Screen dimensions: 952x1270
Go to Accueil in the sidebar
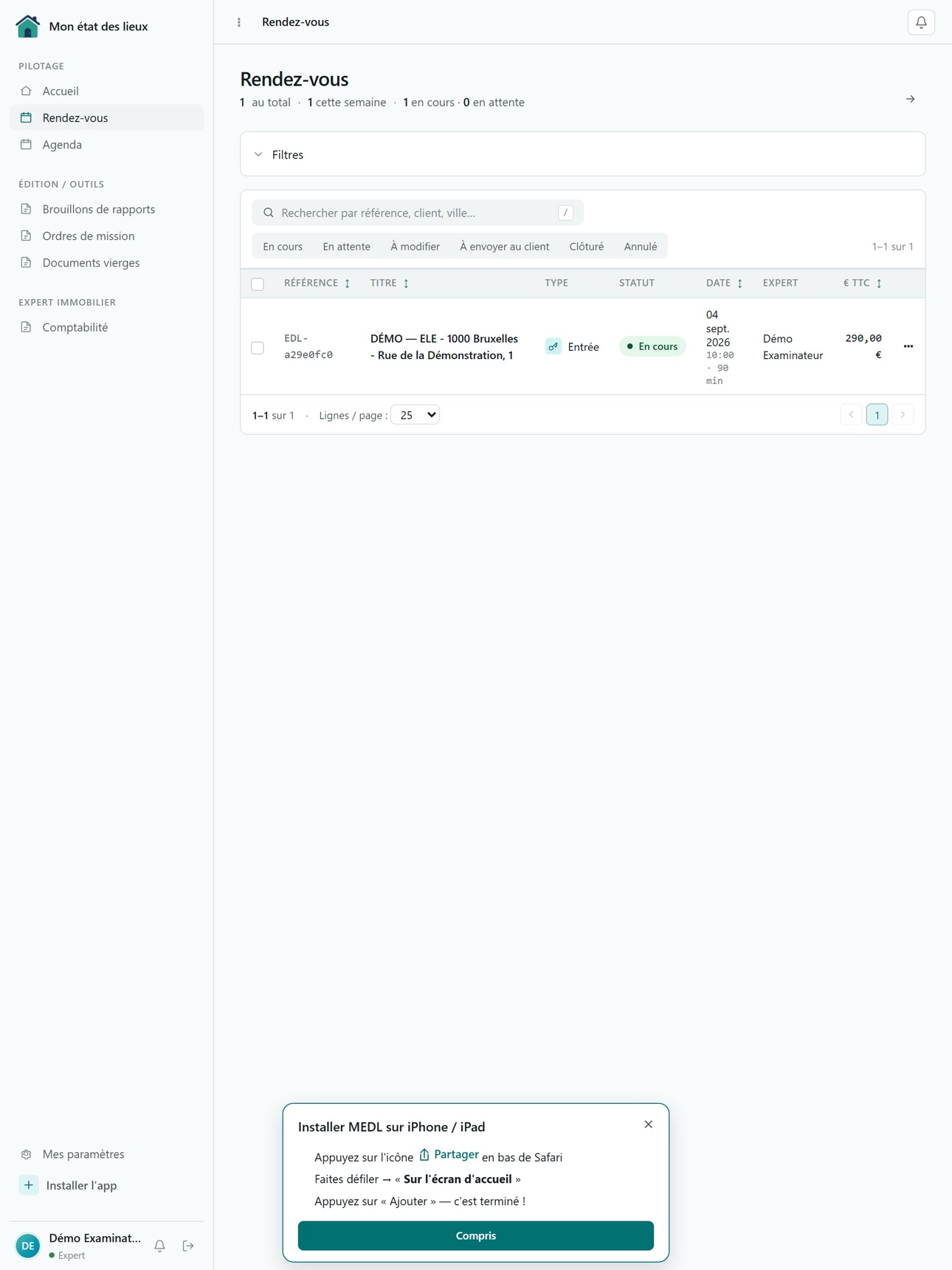(106, 91)
